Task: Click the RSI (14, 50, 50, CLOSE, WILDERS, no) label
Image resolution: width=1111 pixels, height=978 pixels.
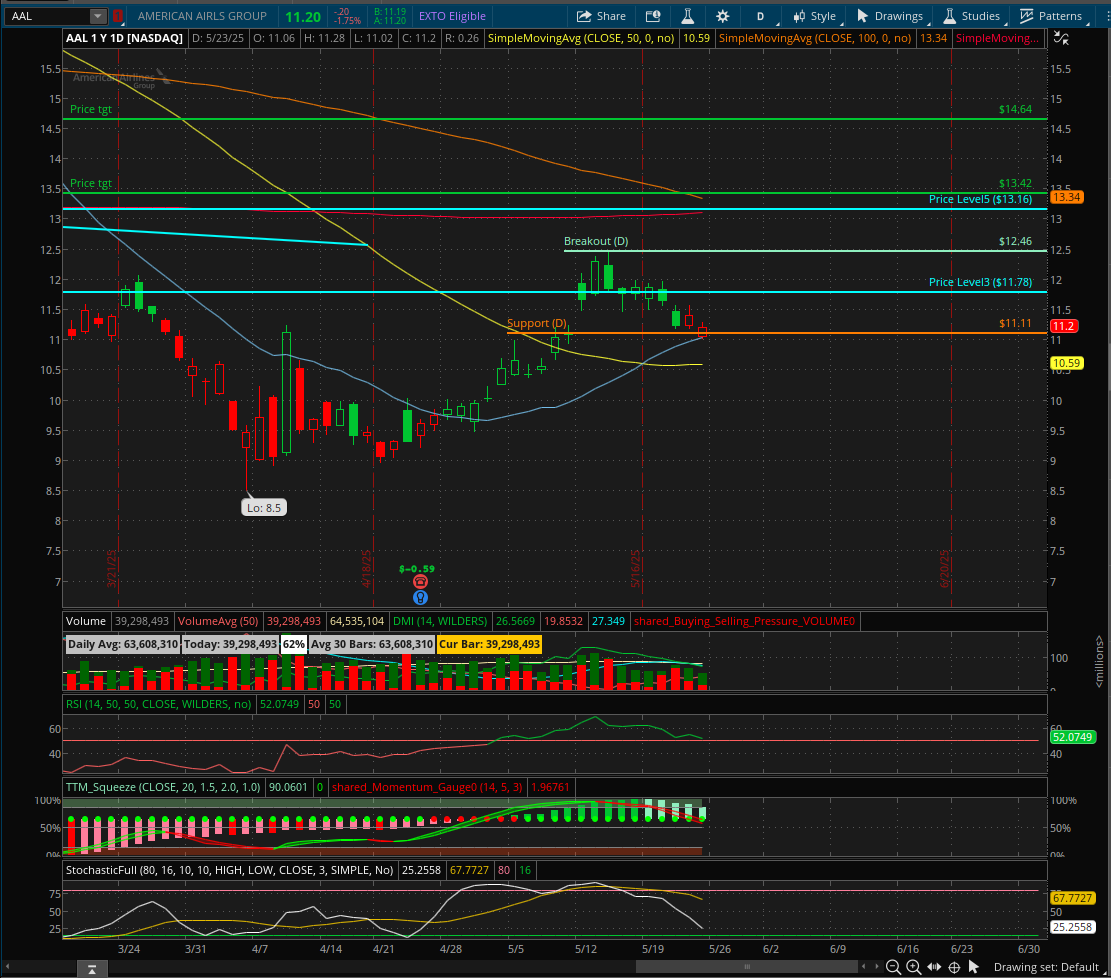Action: click(x=158, y=704)
